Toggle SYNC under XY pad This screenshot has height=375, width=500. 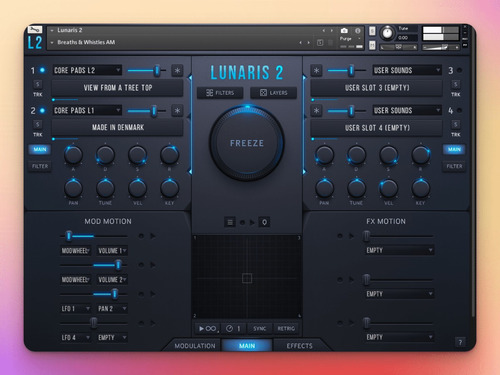259,329
